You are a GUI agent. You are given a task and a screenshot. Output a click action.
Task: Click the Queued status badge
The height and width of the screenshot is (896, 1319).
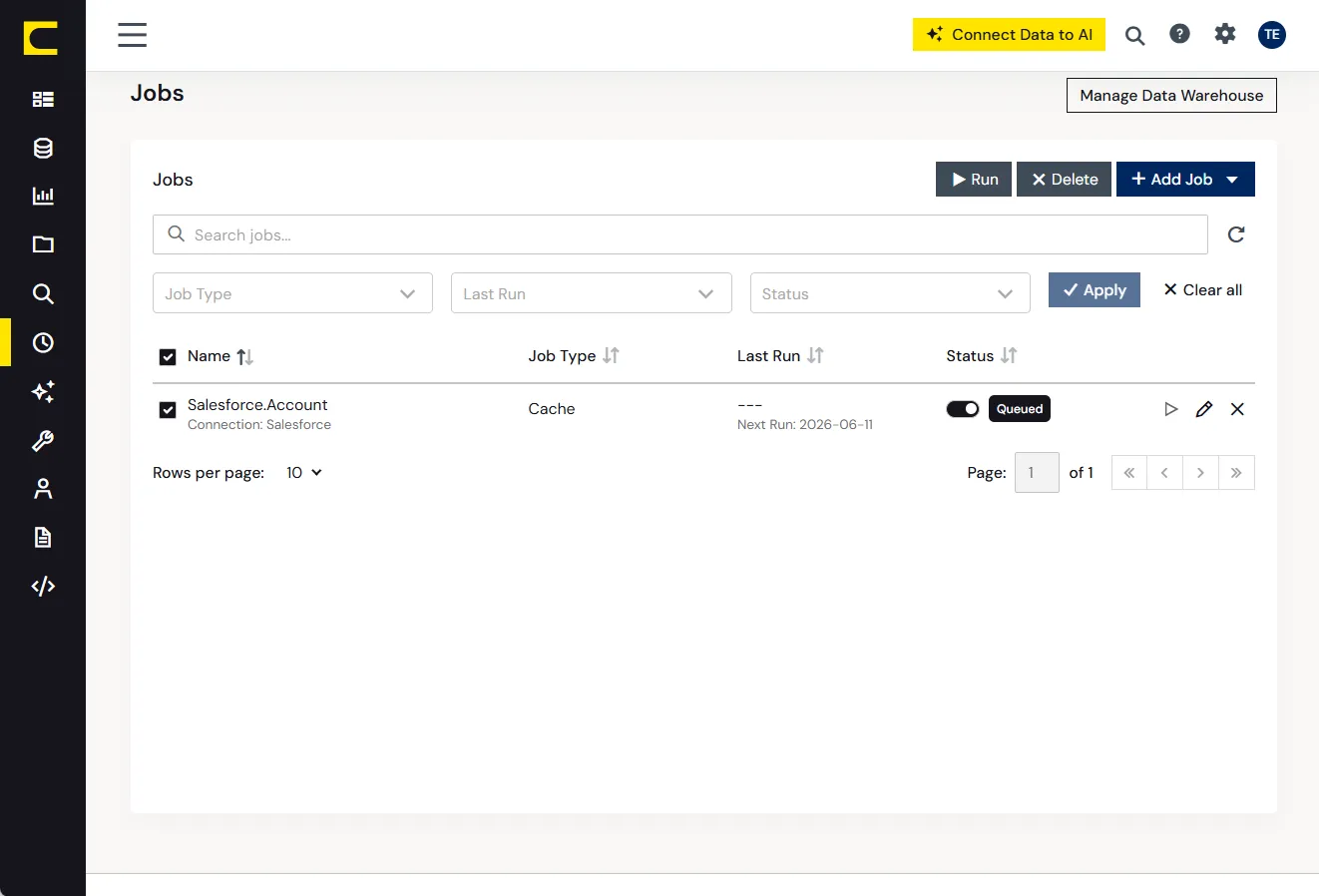tap(1020, 409)
